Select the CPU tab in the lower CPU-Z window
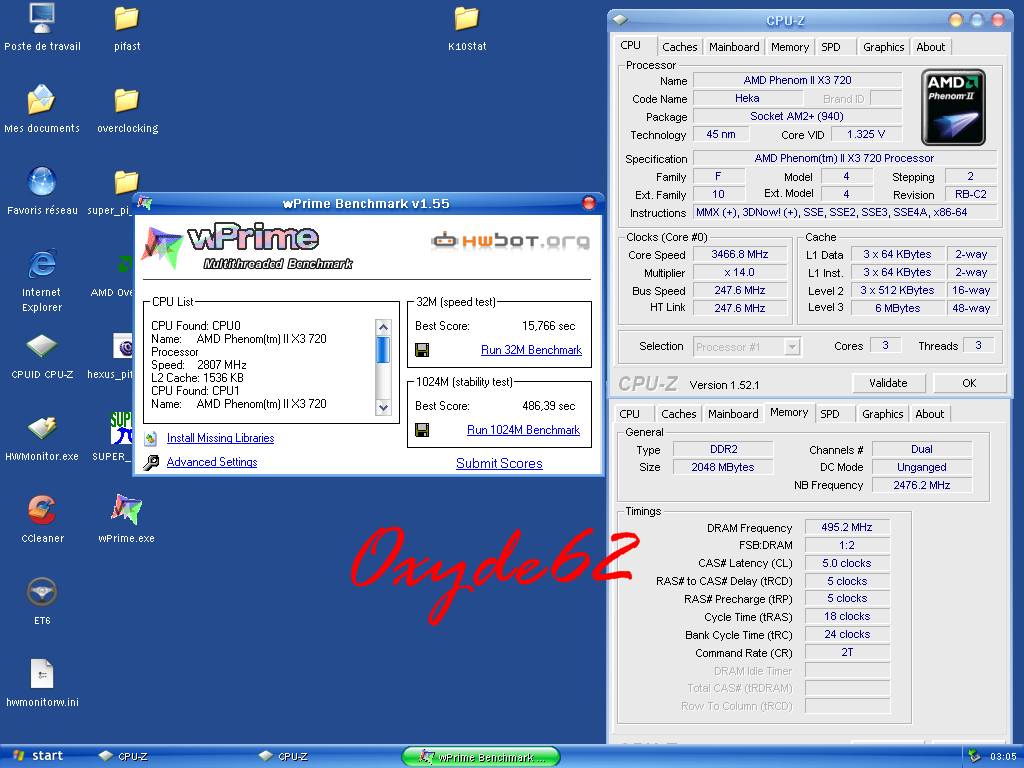1024x768 pixels. coord(629,414)
